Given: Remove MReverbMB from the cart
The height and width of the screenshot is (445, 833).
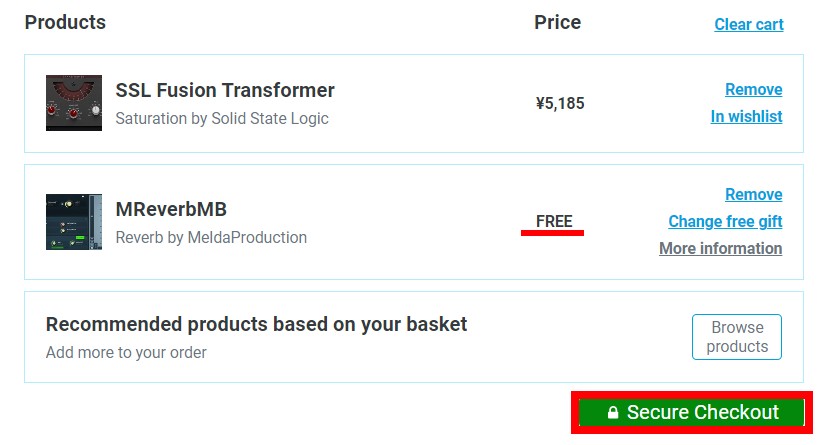Looking at the screenshot, I should pyautogui.click(x=753, y=195).
